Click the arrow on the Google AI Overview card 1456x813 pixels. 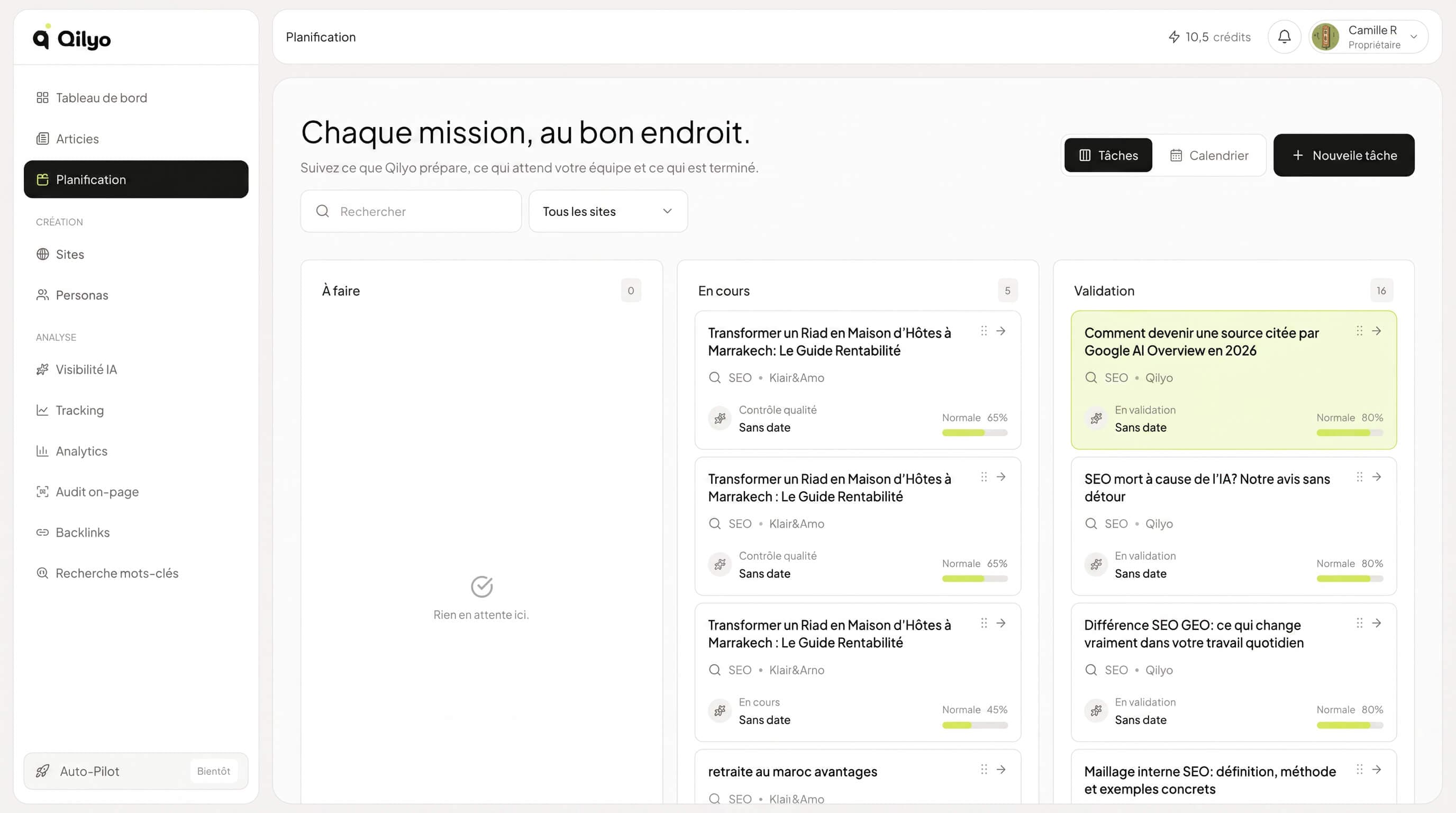click(1376, 331)
